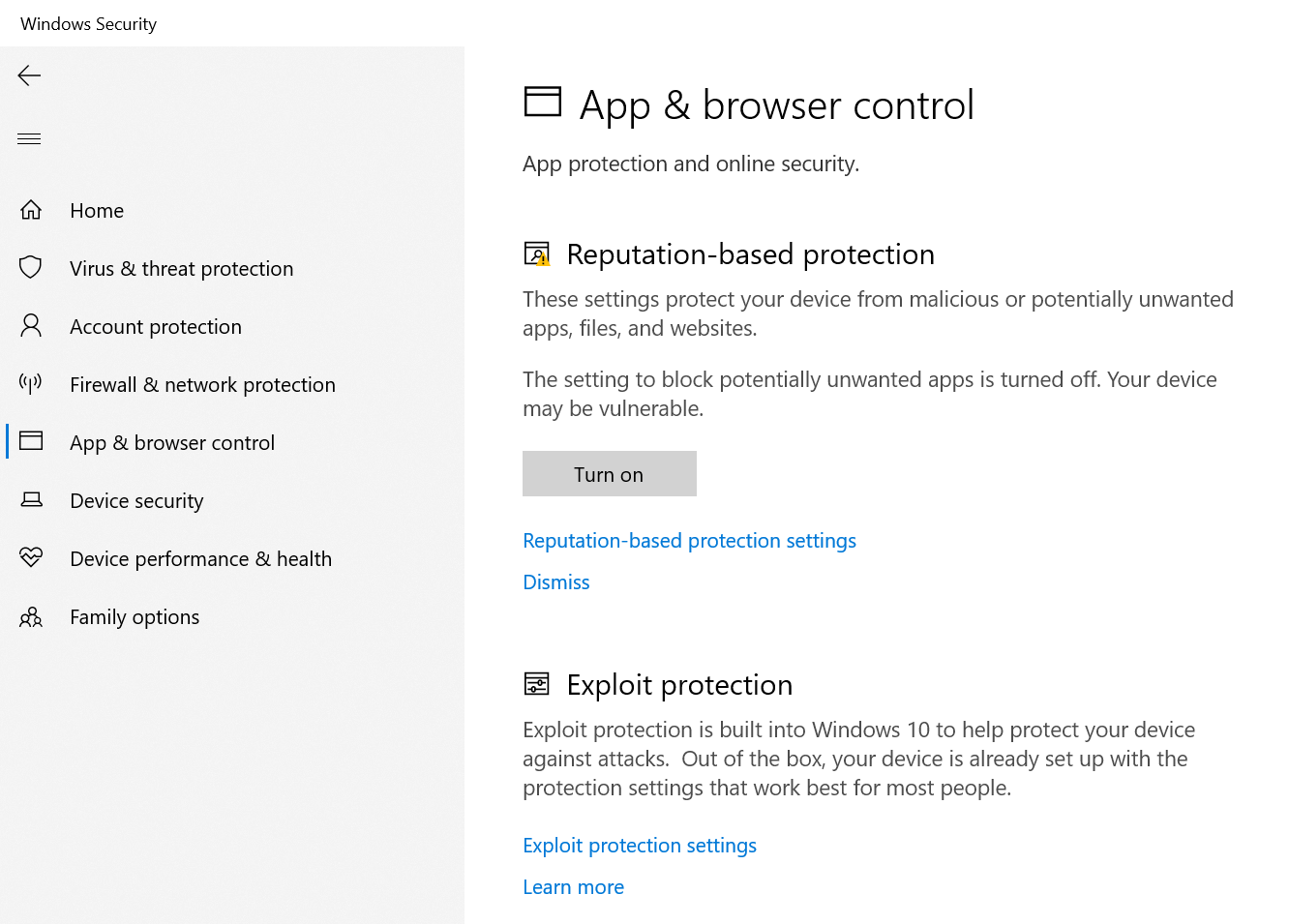Click the back arrow to navigate back
This screenshot has width=1289, height=924.
tap(29, 75)
